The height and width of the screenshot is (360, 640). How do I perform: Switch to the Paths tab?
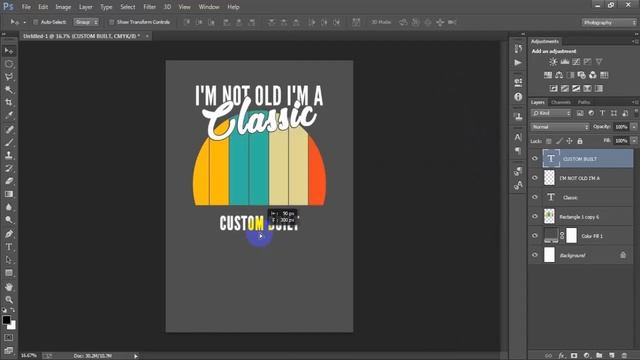[x=584, y=102]
